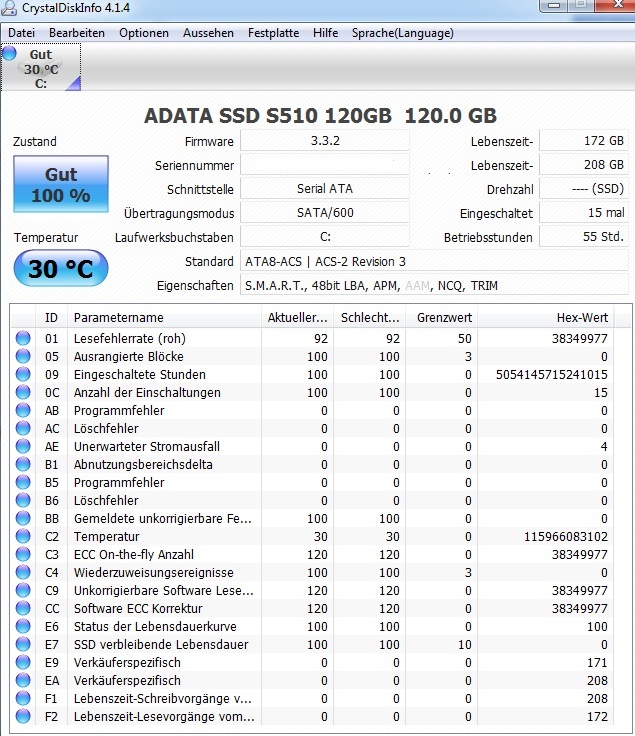The height and width of the screenshot is (736, 635).
Task: Click the Eigenschaften field with S.M.A.R.T.
Action: coord(435,285)
